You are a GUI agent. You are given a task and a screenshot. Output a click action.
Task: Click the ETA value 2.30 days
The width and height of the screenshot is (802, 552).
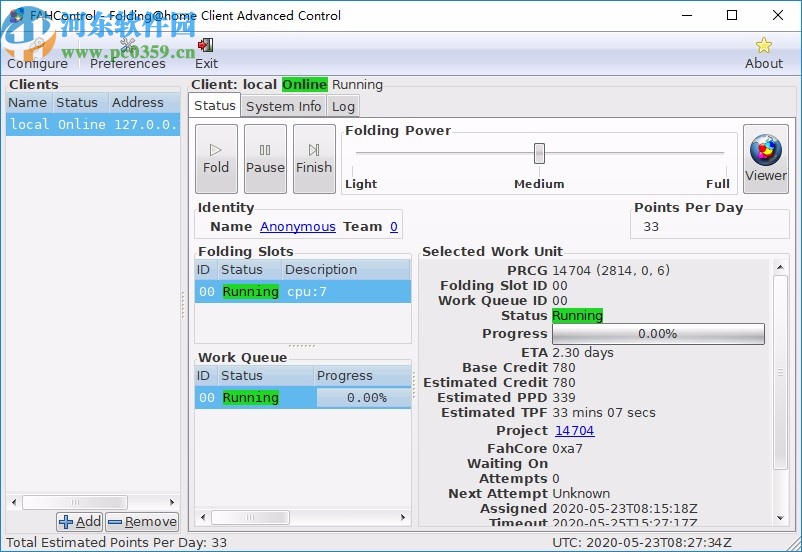(x=583, y=353)
